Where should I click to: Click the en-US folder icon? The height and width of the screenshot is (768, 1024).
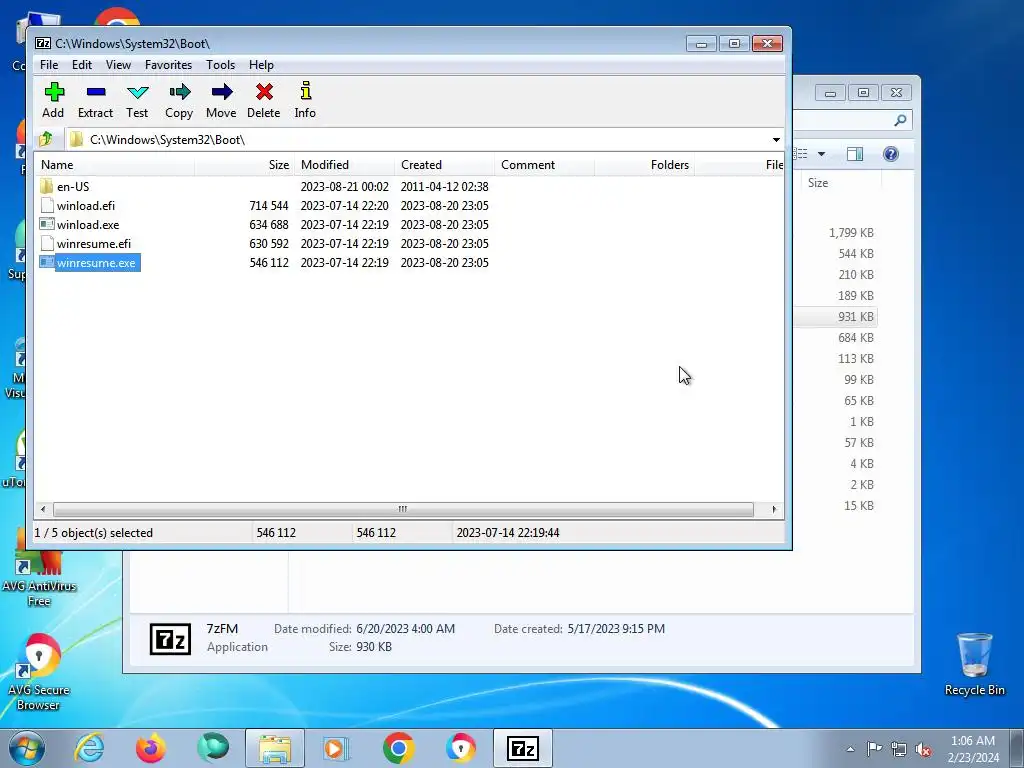tap(46, 186)
